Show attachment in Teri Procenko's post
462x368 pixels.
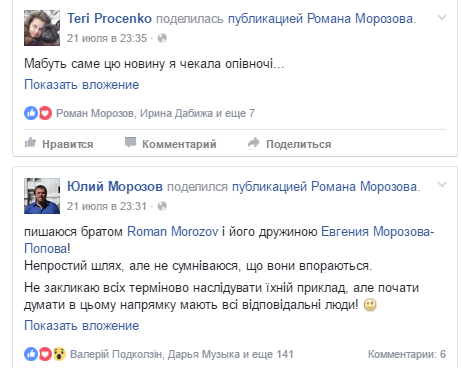coord(81,85)
